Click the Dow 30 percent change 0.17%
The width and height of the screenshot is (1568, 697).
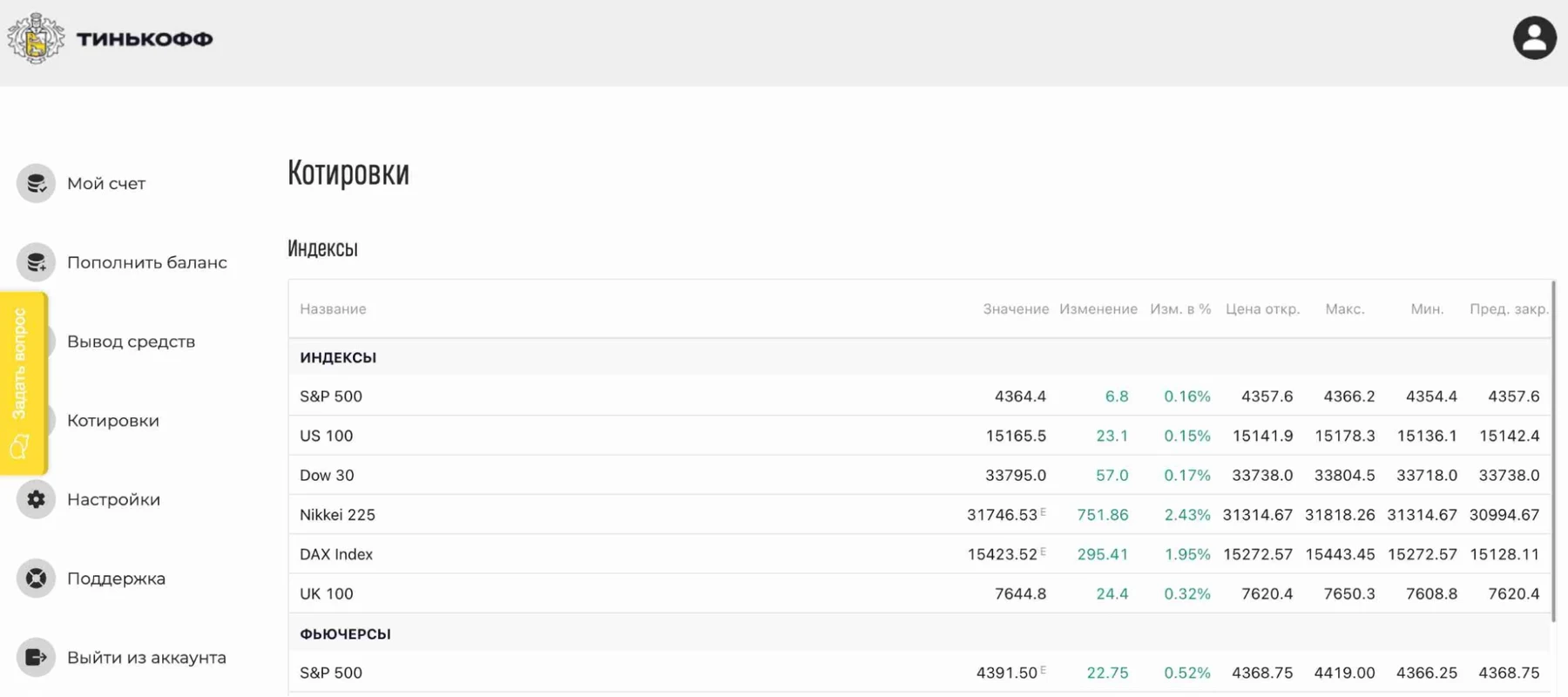click(x=1187, y=475)
